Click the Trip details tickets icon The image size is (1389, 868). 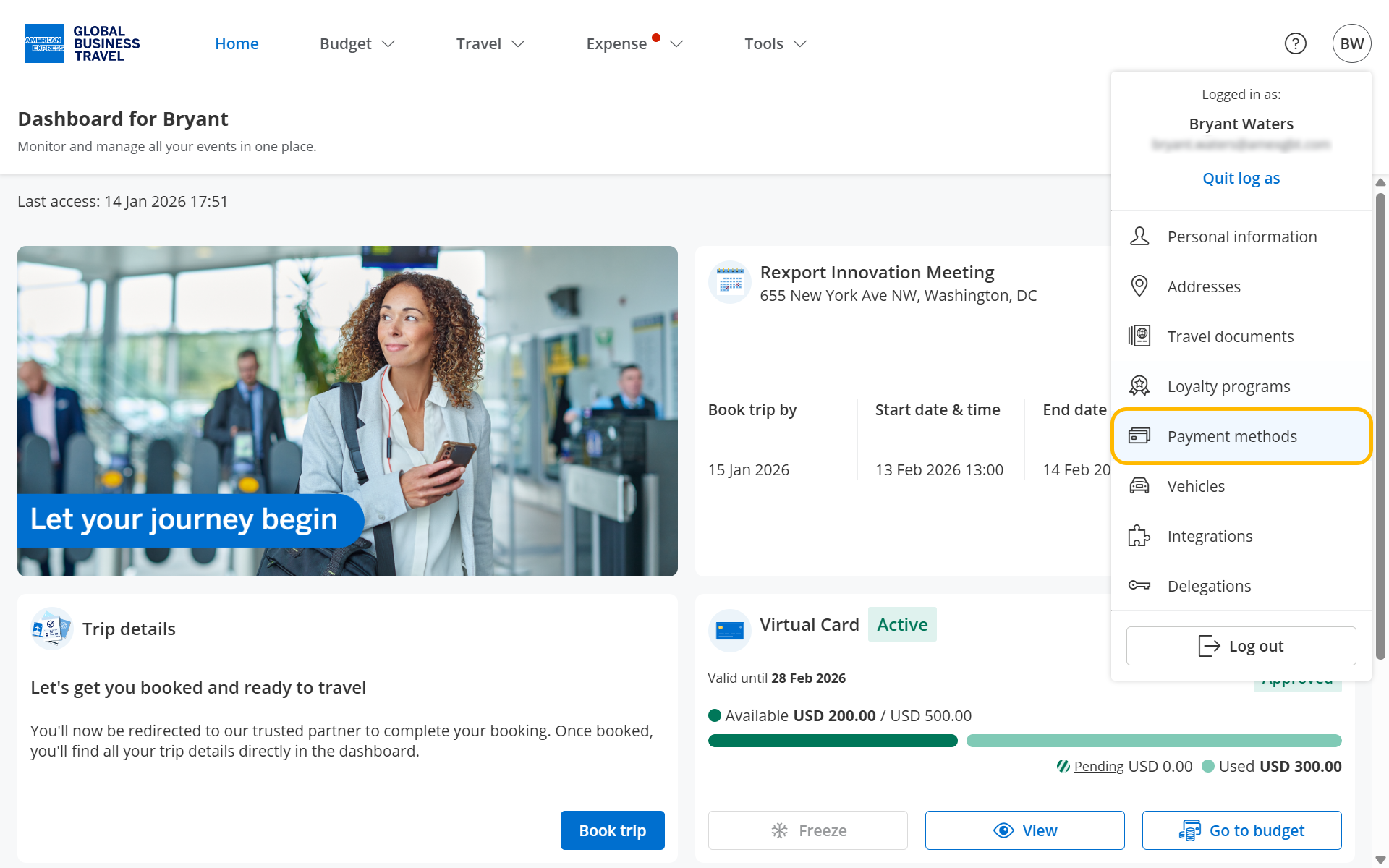click(x=51, y=629)
